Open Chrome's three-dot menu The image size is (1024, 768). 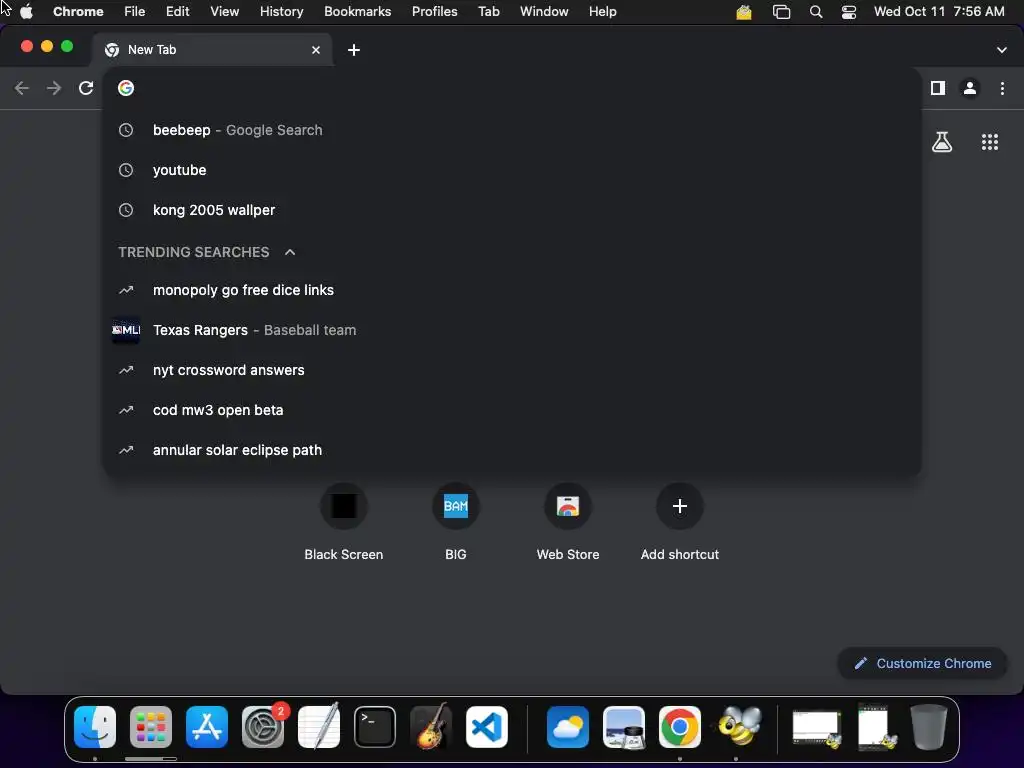tap(1002, 88)
